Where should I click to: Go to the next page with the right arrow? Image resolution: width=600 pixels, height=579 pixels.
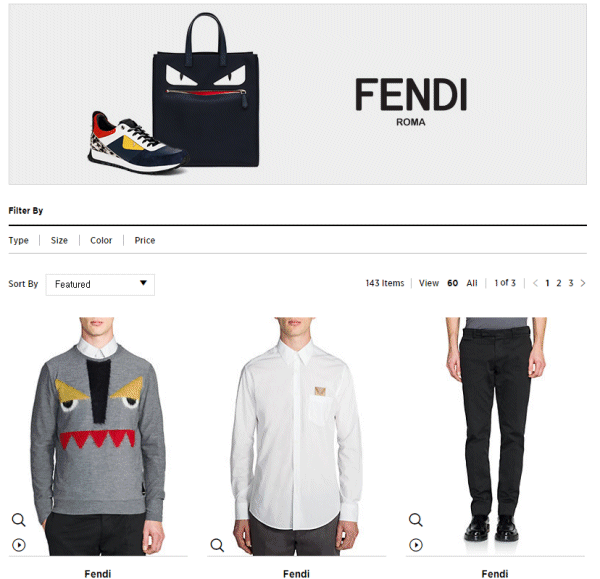[x=583, y=283]
